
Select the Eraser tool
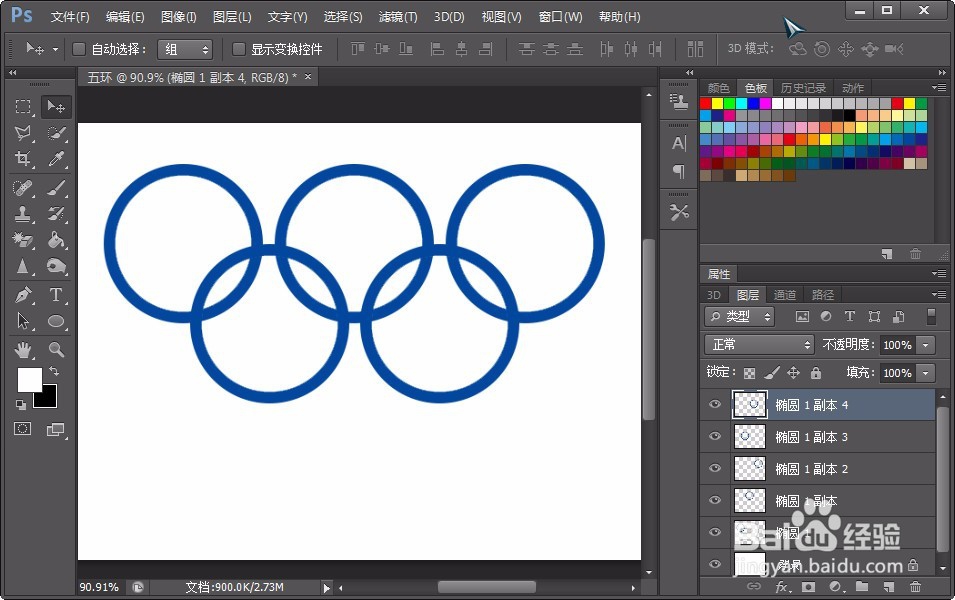click(23, 240)
